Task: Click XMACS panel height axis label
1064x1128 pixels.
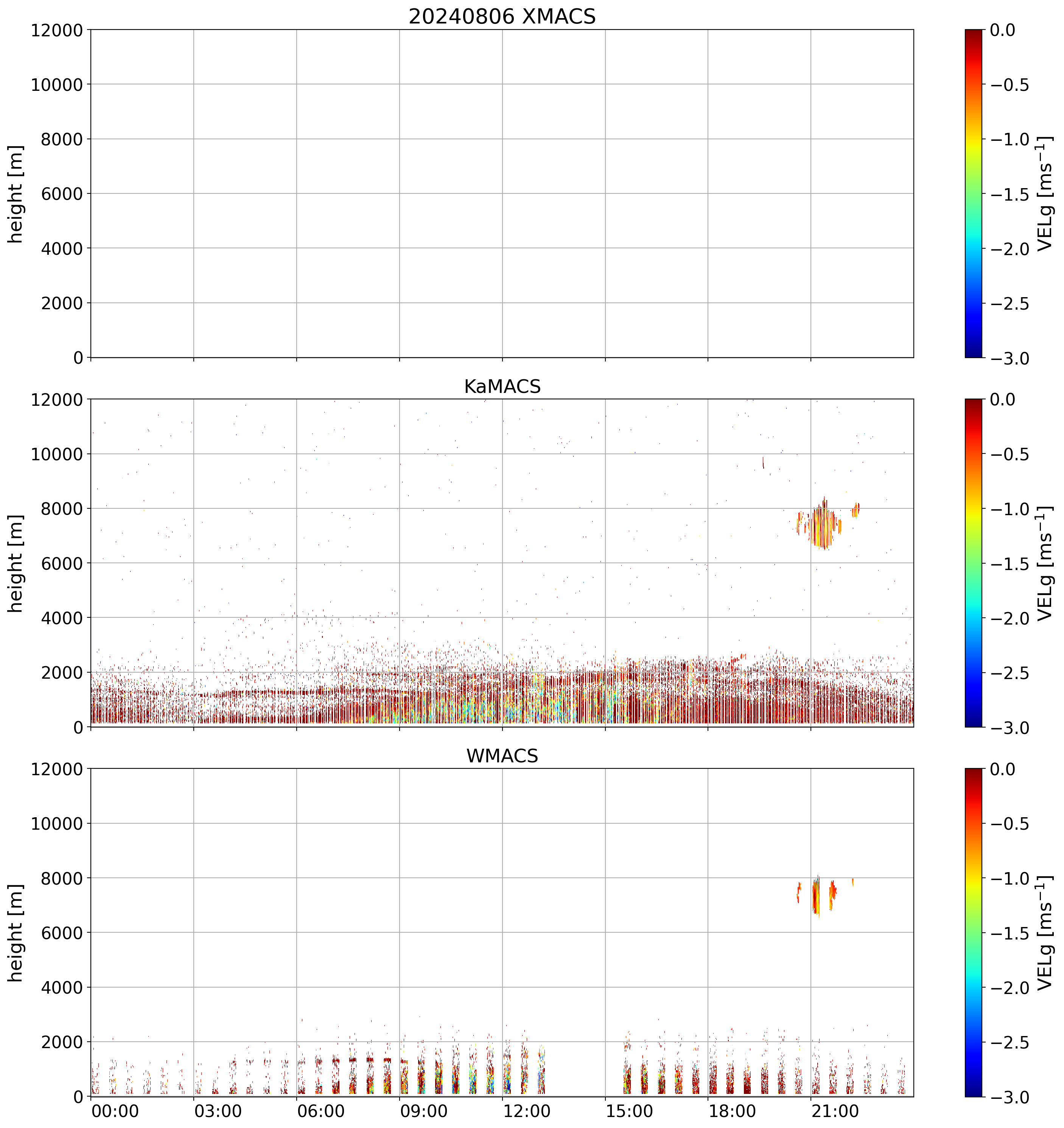Action: [16, 194]
